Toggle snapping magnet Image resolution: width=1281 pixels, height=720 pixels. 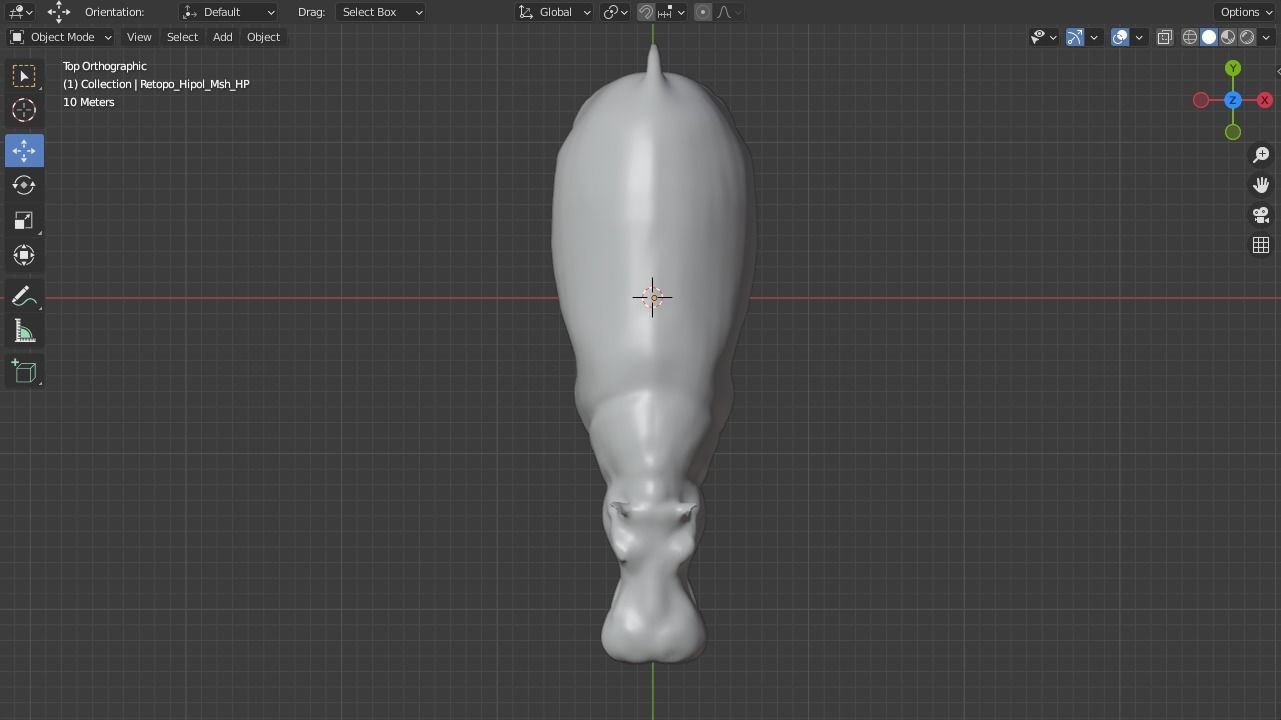point(646,12)
